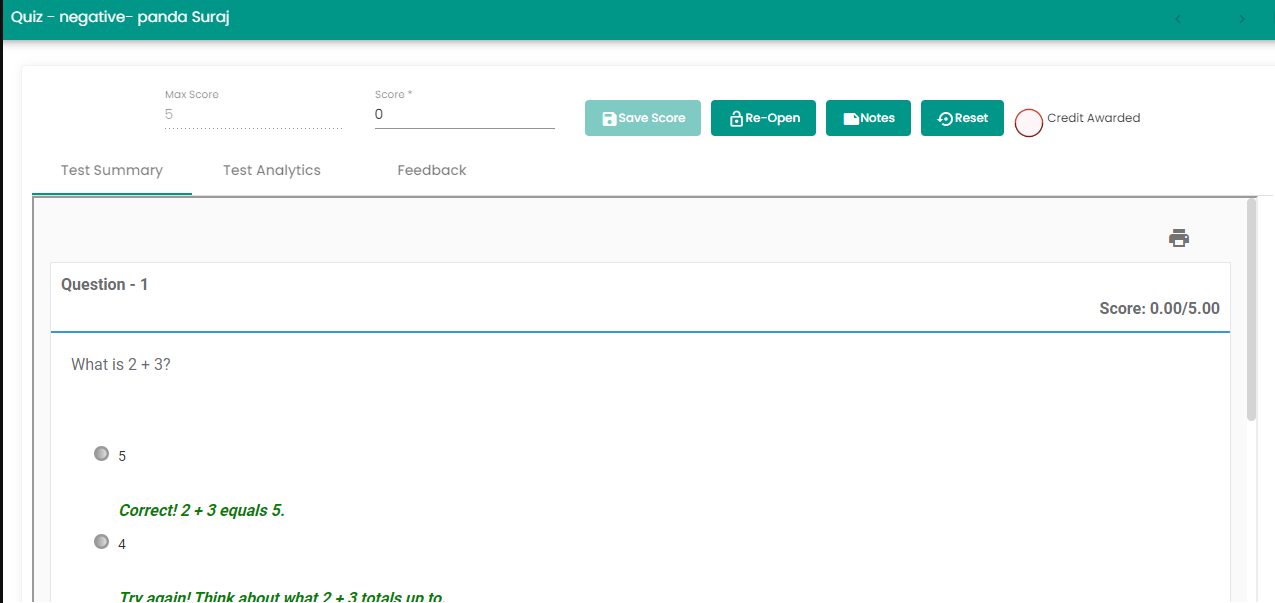The height and width of the screenshot is (603, 1275).
Task: Go to next student with right chevron
Action: (x=1242, y=19)
